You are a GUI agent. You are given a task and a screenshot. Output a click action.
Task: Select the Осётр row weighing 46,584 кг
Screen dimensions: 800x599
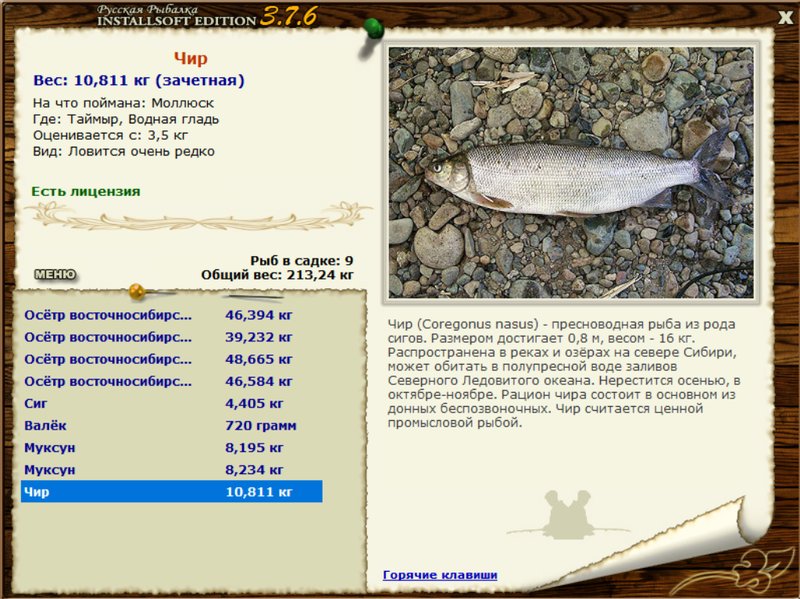pos(171,381)
